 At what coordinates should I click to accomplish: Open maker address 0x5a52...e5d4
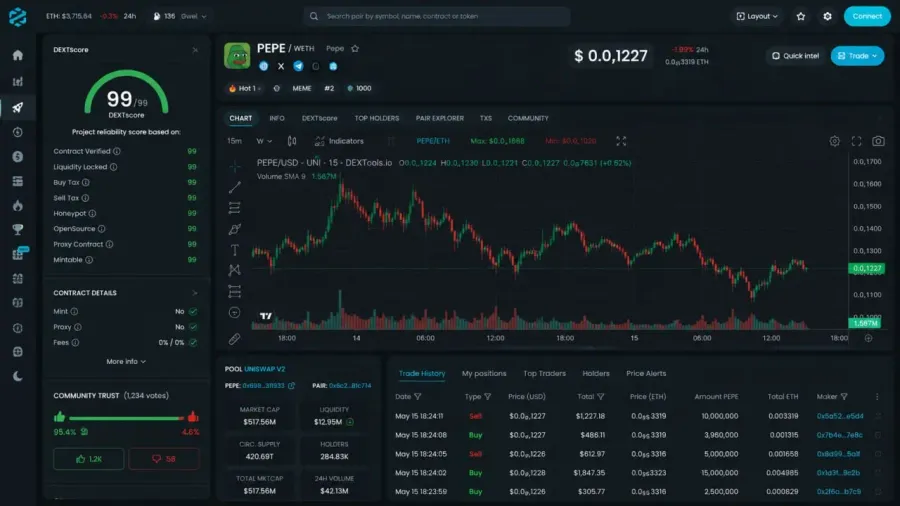coord(840,416)
